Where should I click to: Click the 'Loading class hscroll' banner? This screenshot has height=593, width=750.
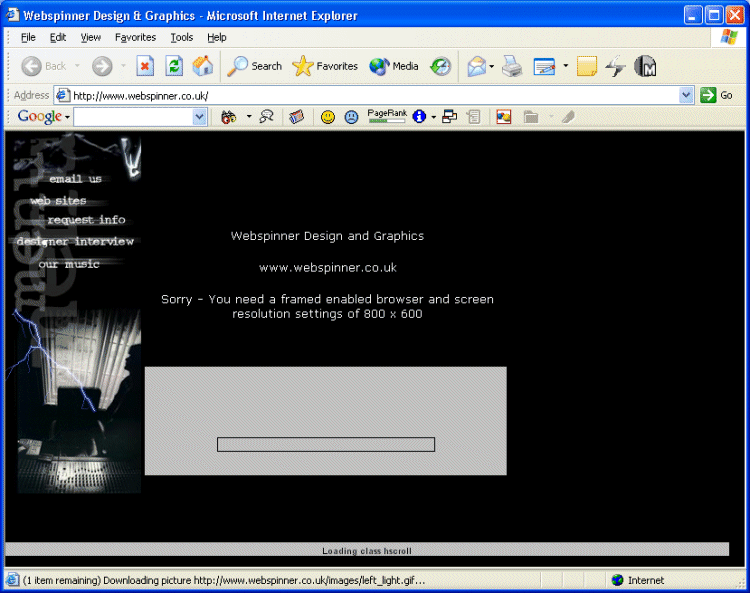367,550
